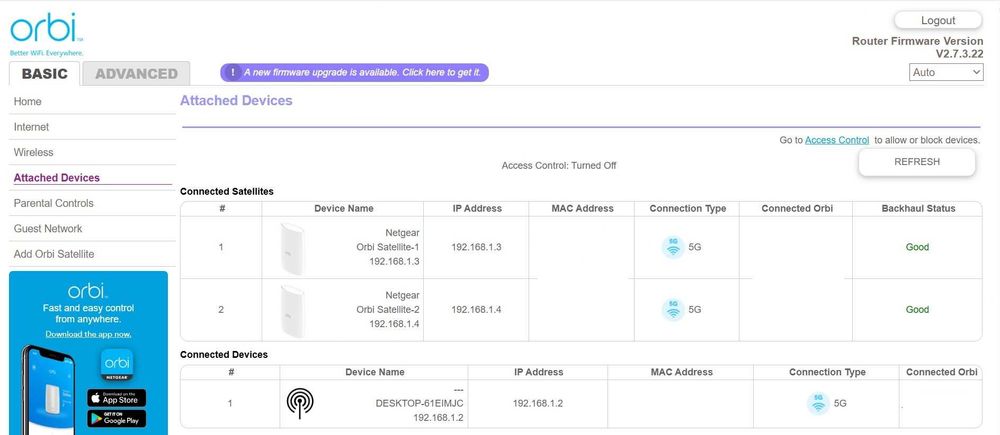This screenshot has width=1000, height=435.
Task: Follow the Access Control link
Action: 837,140
